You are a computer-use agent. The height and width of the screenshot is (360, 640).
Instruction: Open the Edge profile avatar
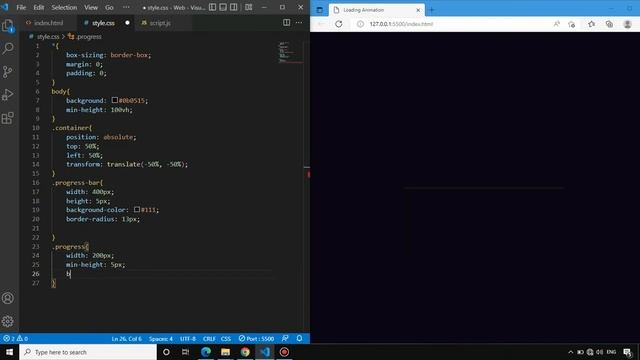(x=627, y=24)
